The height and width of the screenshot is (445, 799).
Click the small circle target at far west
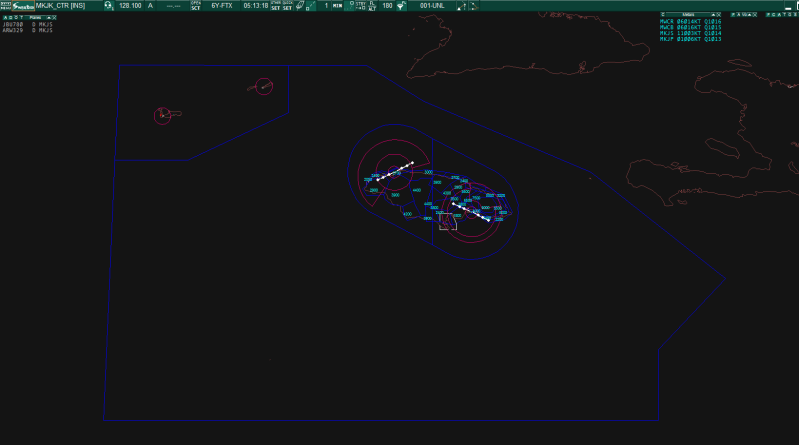[x=163, y=116]
